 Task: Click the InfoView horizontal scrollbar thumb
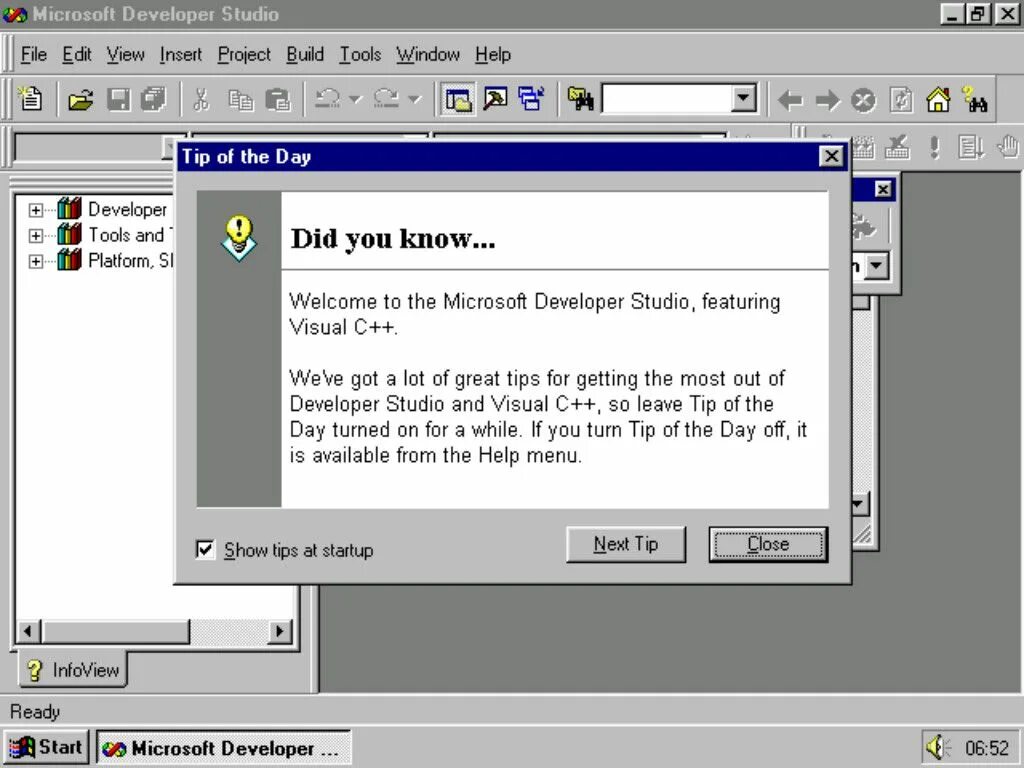[114, 631]
